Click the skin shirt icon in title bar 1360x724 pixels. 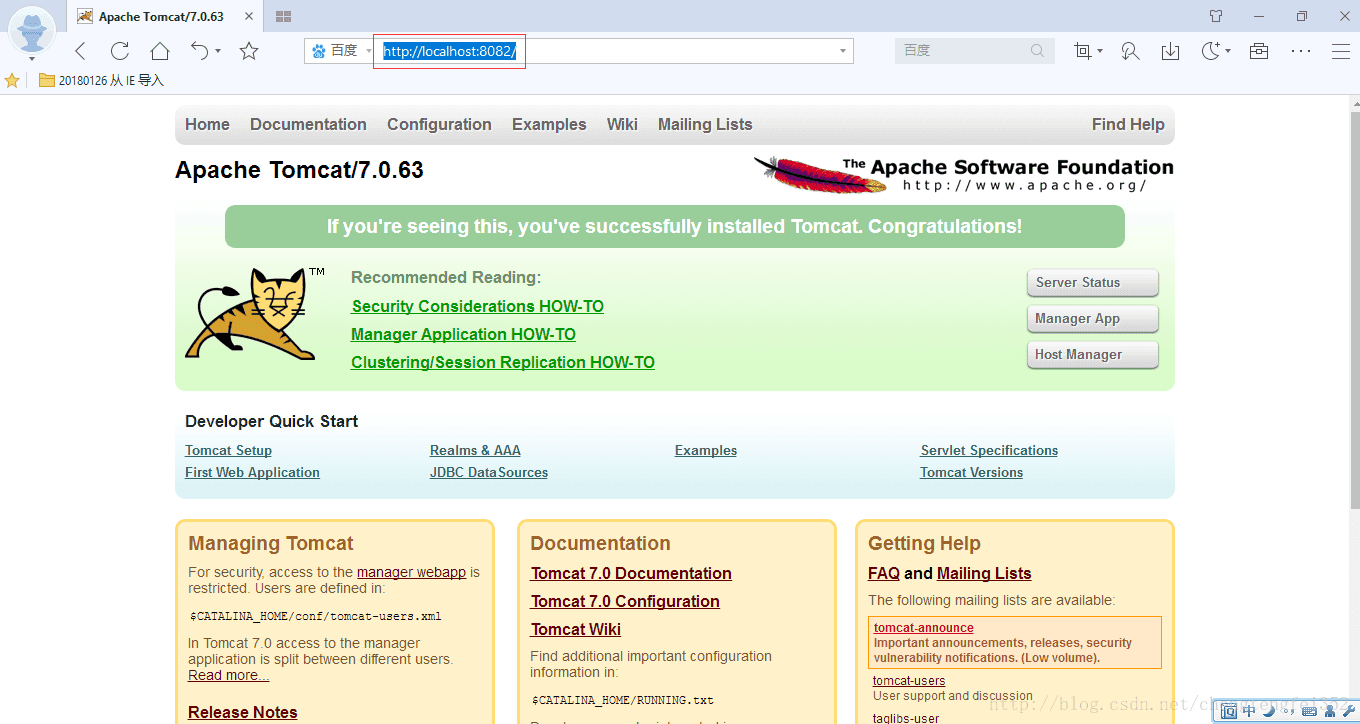[x=1216, y=16]
